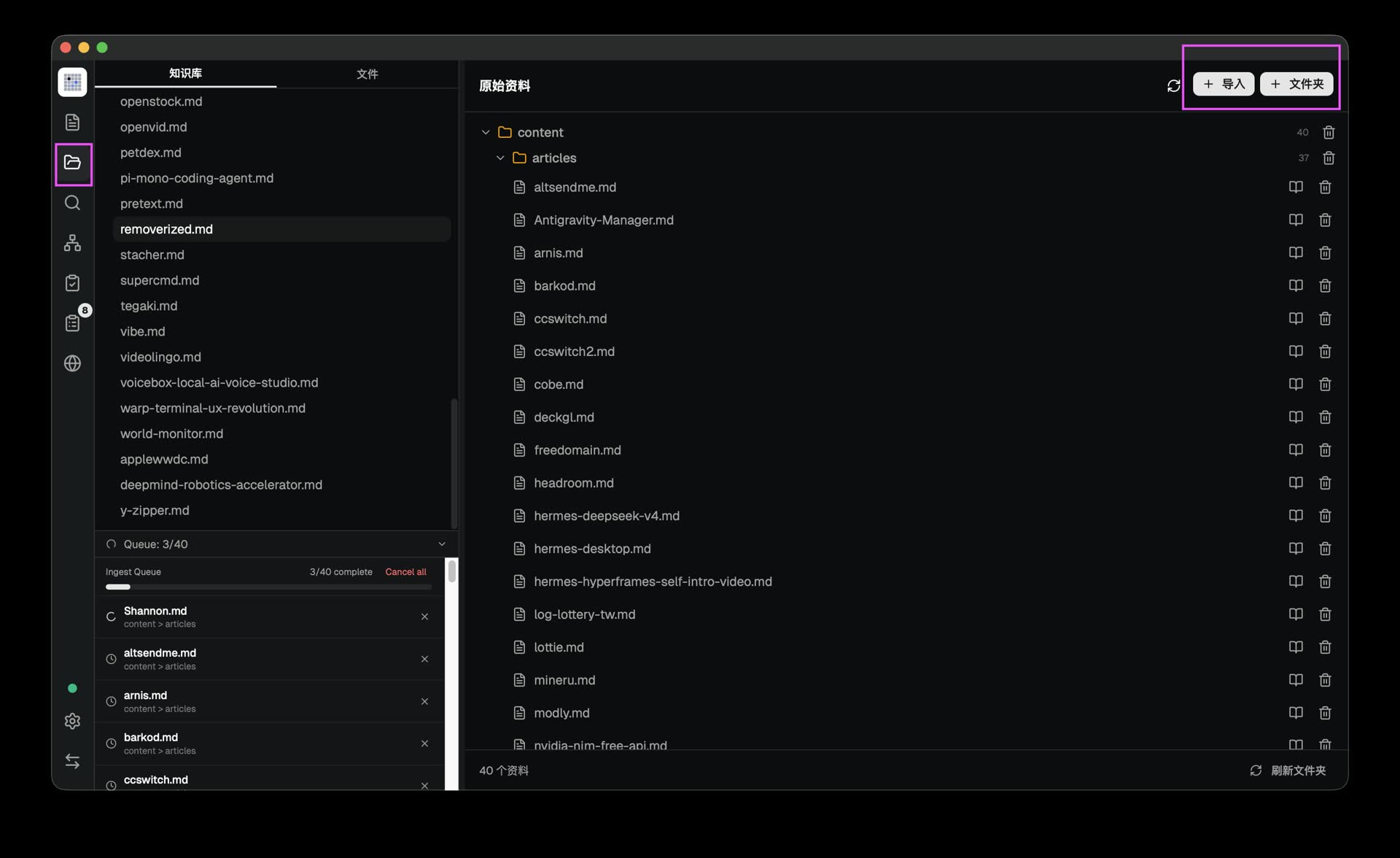
Task: Click the ingest queue scrollbar thumb
Action: (x=452, y=571)
